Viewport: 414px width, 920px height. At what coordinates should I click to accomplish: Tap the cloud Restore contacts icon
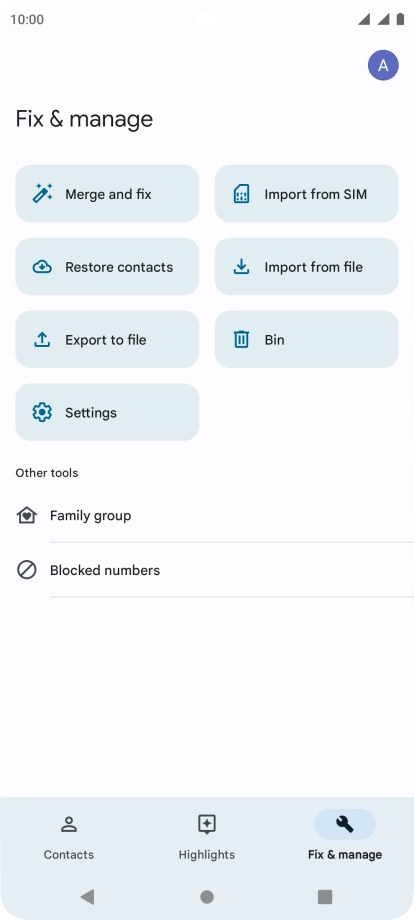click(42, 267)
